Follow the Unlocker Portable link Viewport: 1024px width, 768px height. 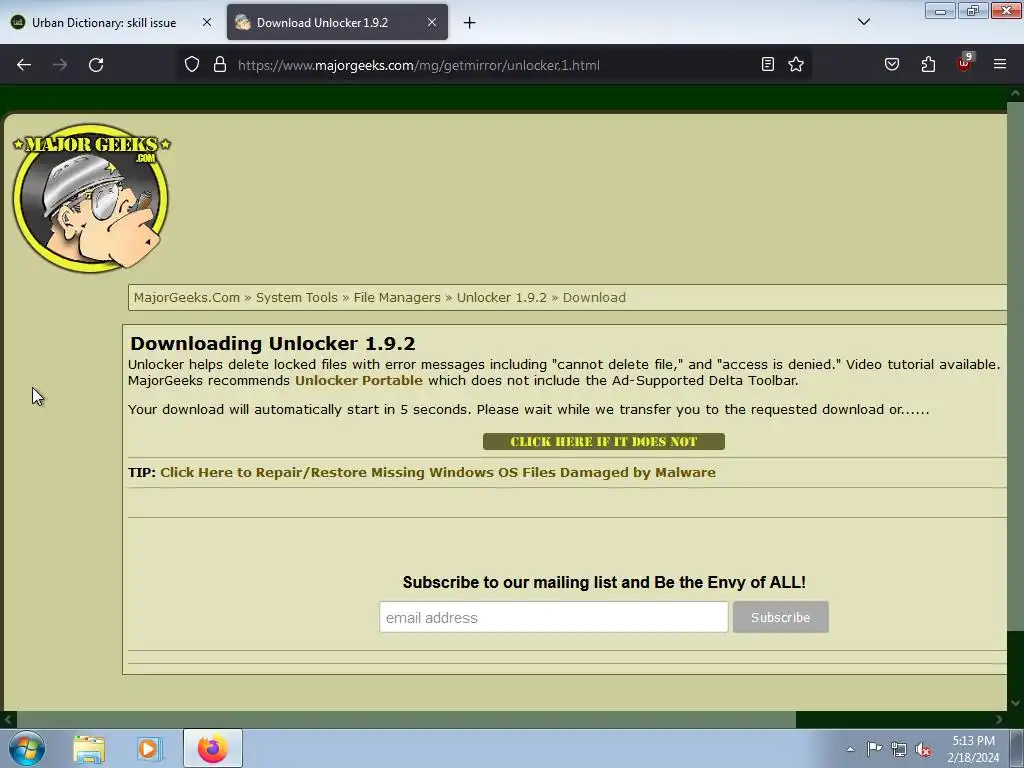pyautogui.click(x=359, y=381)
